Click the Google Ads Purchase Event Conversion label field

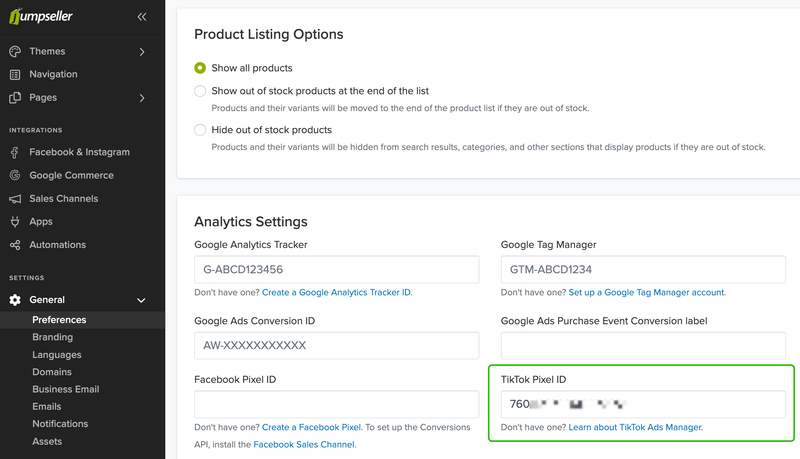point(643,345)
